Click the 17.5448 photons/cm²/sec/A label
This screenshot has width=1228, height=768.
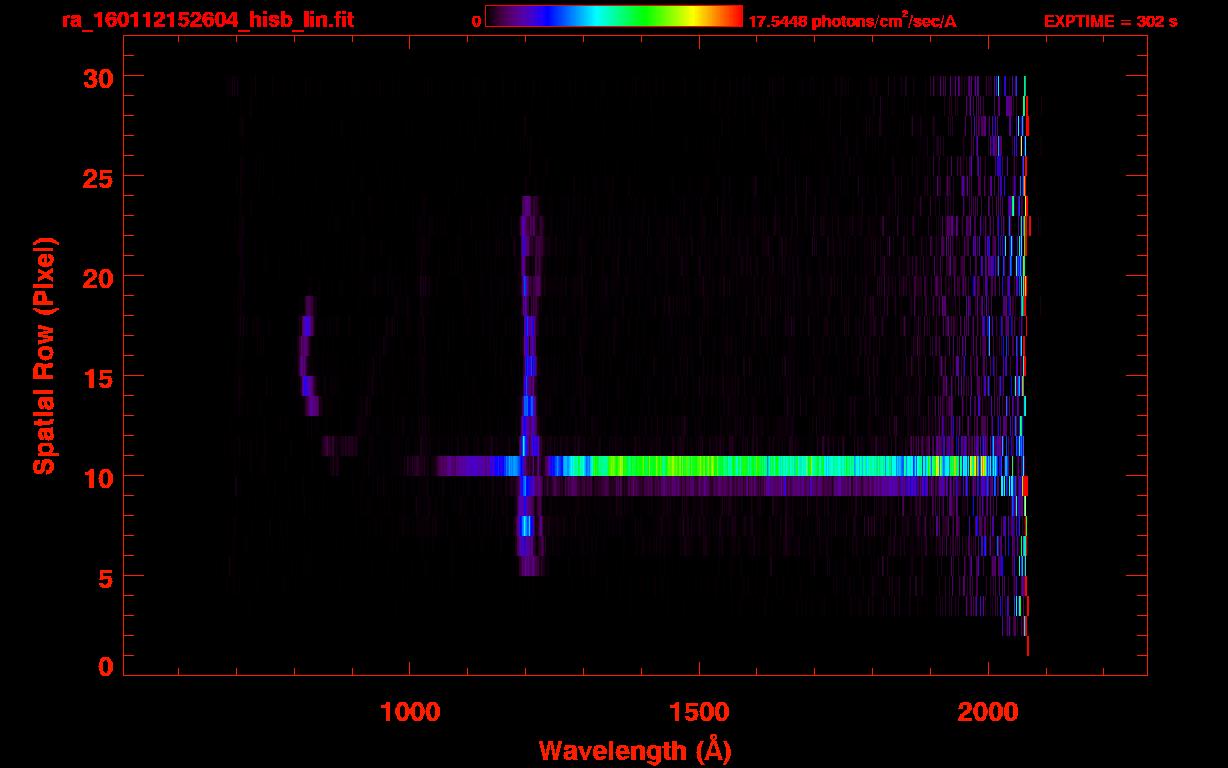[x=852, y=20]
